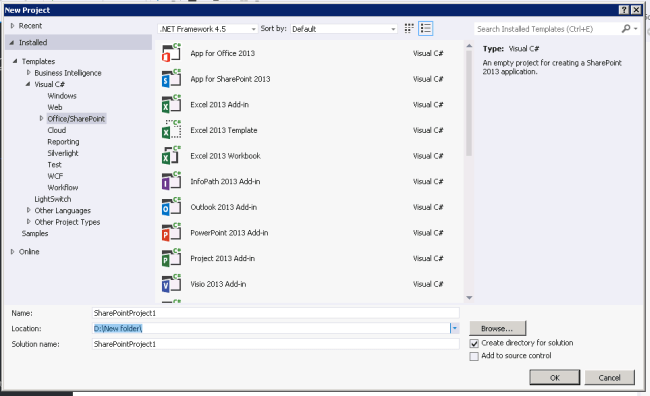Expand the Recent section
Image resolution: width=650 pixels, height=396 pixels.
click(12, 26)
